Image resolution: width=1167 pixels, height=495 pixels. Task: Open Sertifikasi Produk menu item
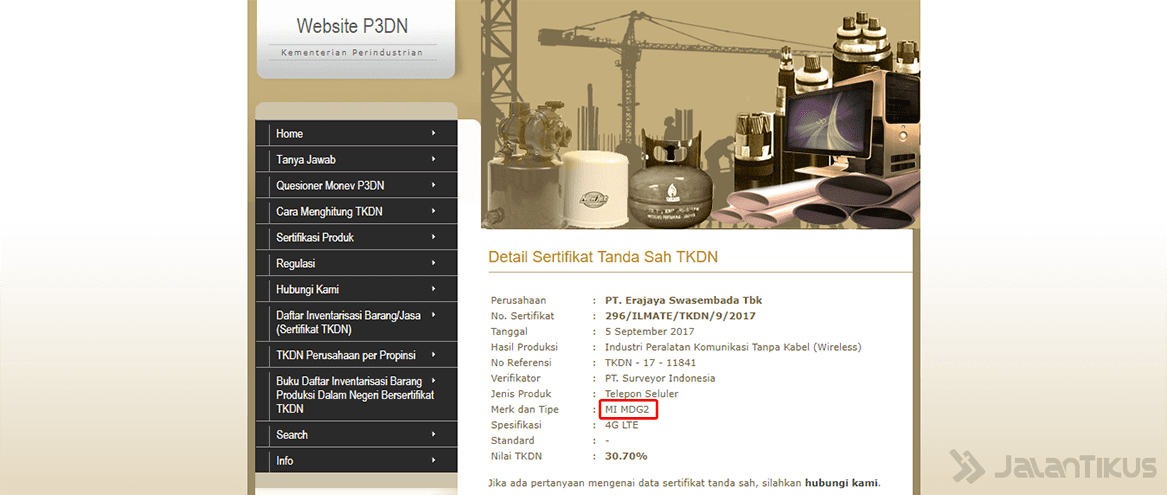356,237
